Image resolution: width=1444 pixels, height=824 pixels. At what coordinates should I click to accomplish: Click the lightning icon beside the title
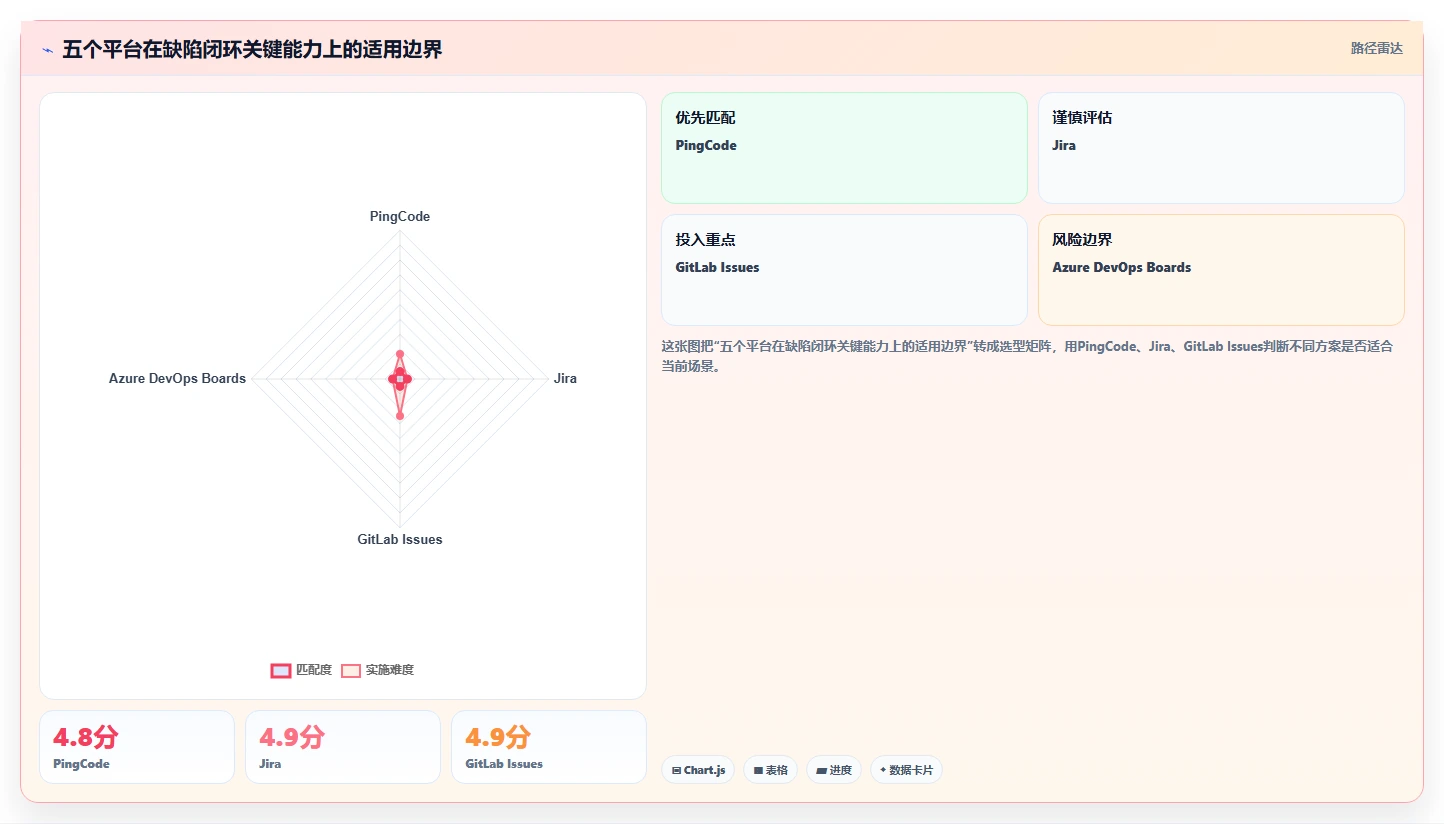pyautogui.click(x=47, y=50)
